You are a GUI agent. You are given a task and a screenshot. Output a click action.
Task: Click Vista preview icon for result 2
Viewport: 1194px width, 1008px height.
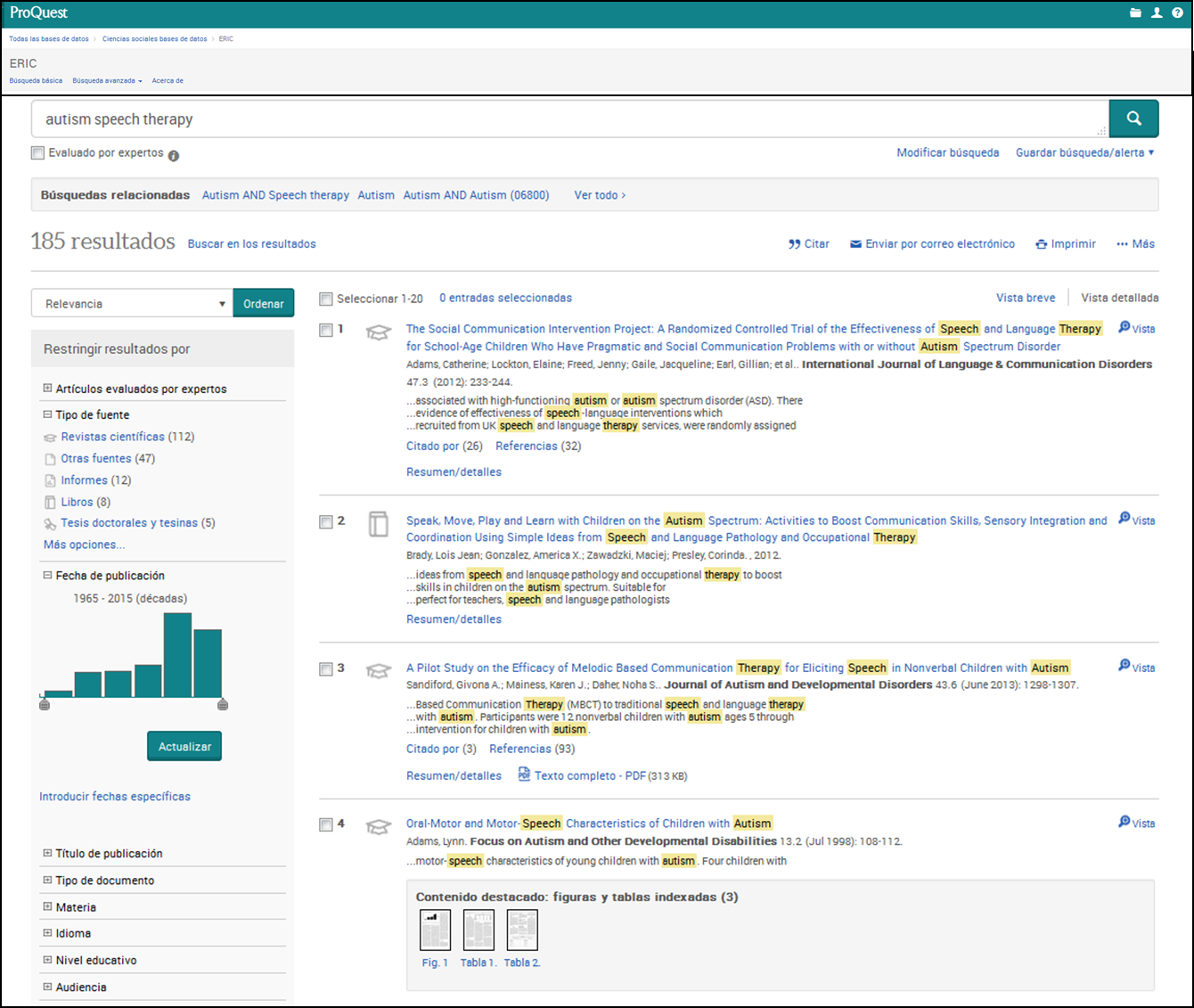[x=1124, y=519]
